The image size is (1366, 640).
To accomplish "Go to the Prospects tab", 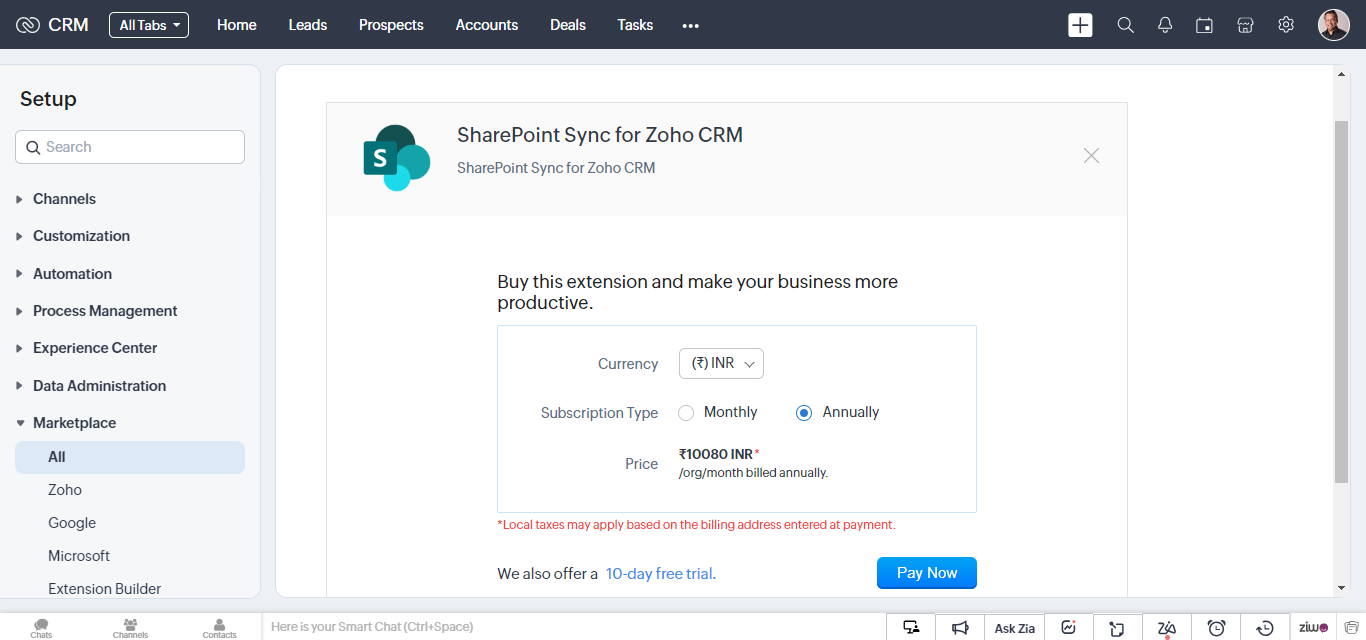I will 391,25.
